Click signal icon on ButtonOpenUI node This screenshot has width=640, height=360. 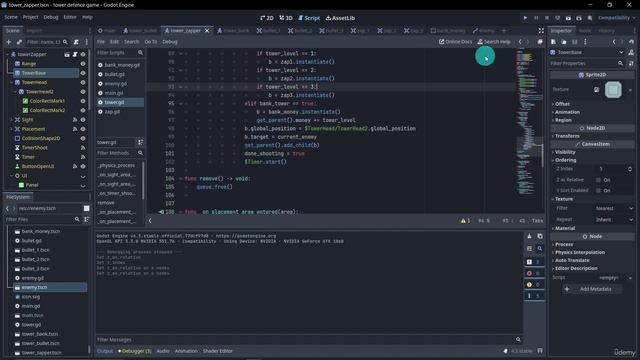coord(75,166)
